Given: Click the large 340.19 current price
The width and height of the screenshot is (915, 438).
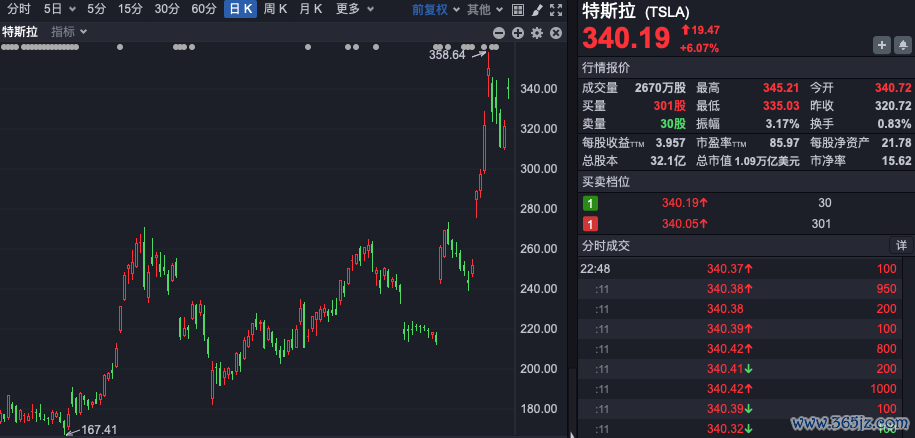Looking at the screenshot, I should (x=626, y=38).
